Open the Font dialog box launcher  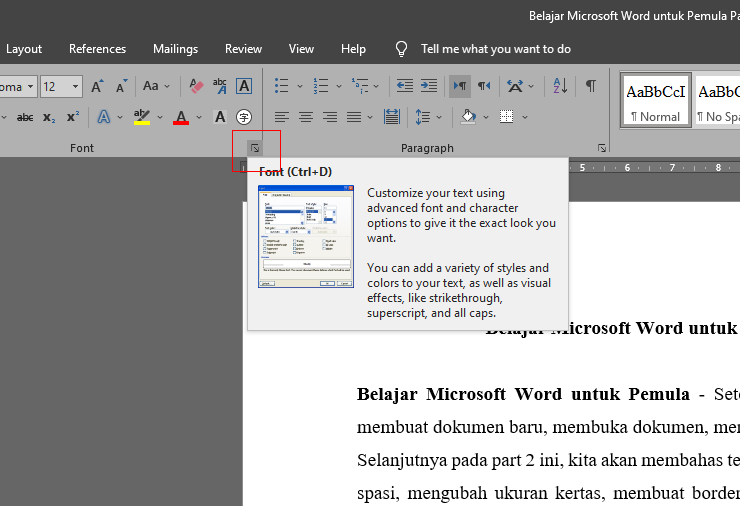point(255,148)
